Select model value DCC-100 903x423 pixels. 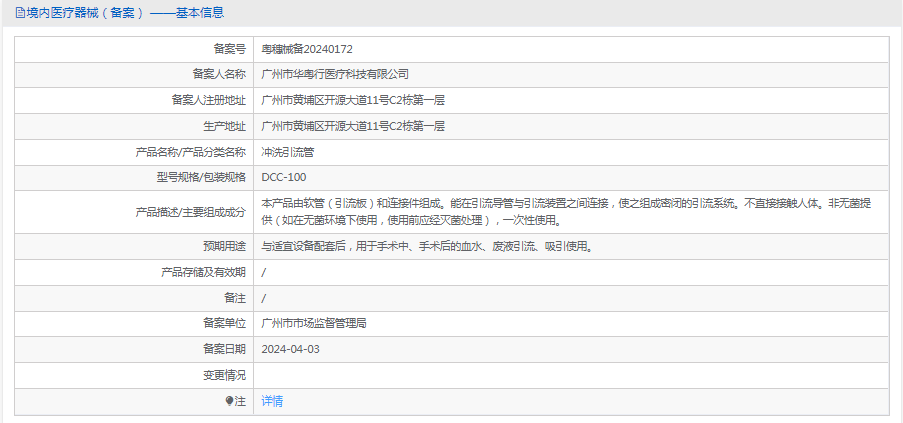tap(284, 177)
